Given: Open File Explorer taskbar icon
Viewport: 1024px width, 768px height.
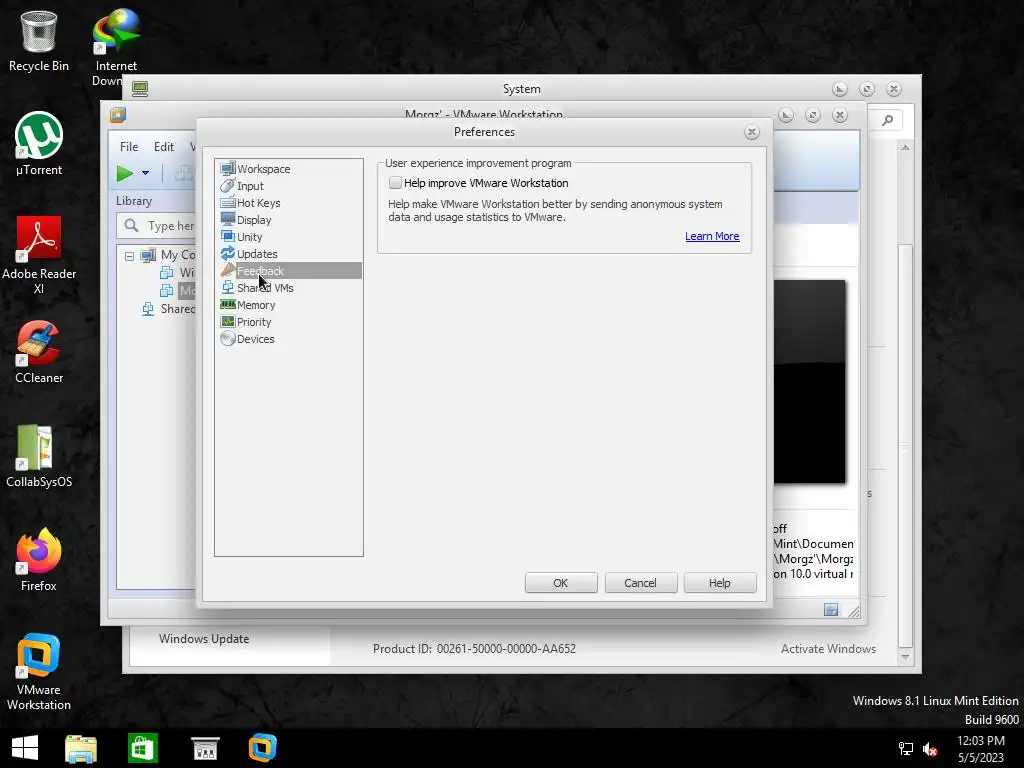Looking at the screenshot, I should [x=81, y=748].
